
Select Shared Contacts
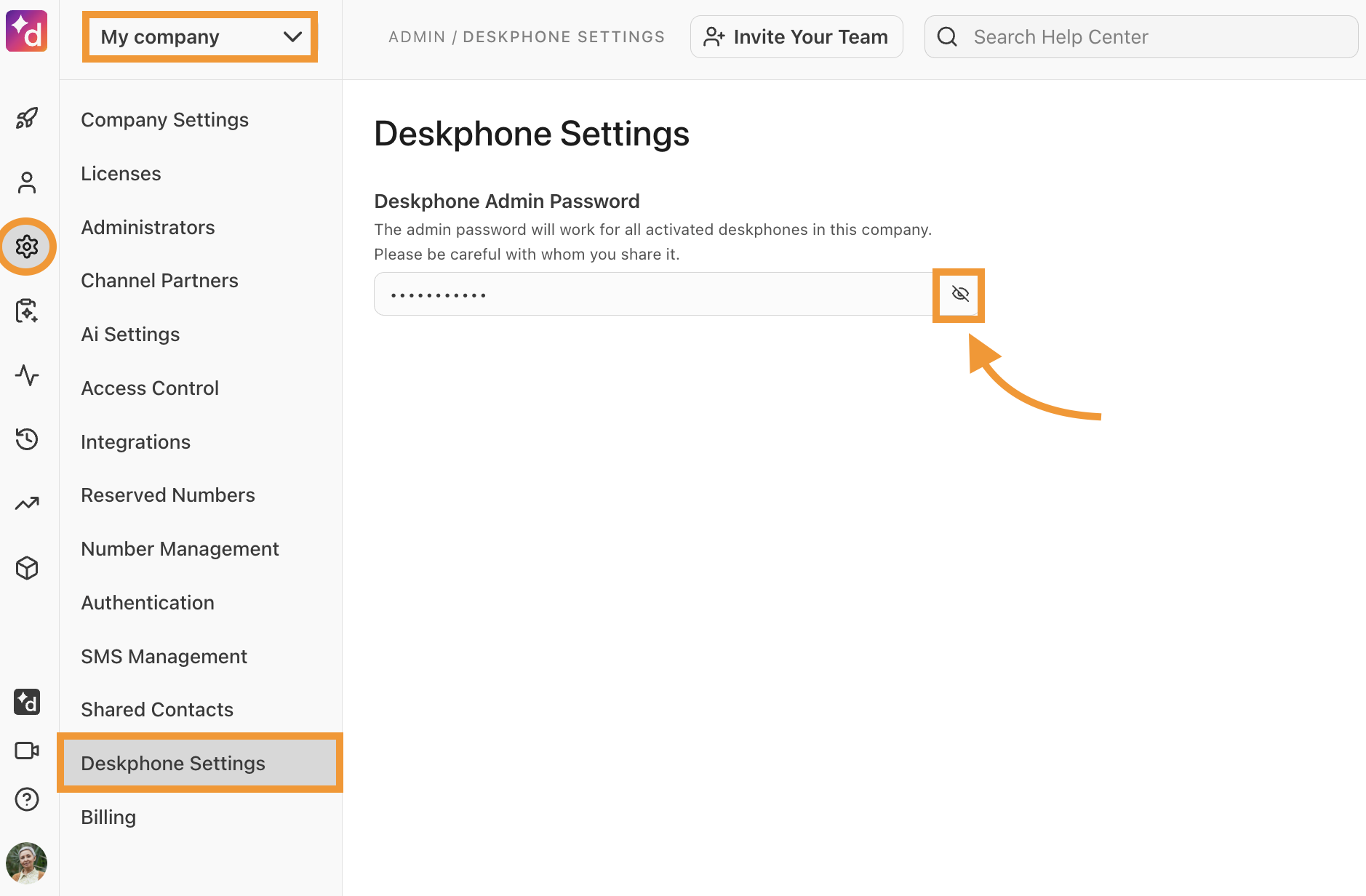click(x=158, y=710)
